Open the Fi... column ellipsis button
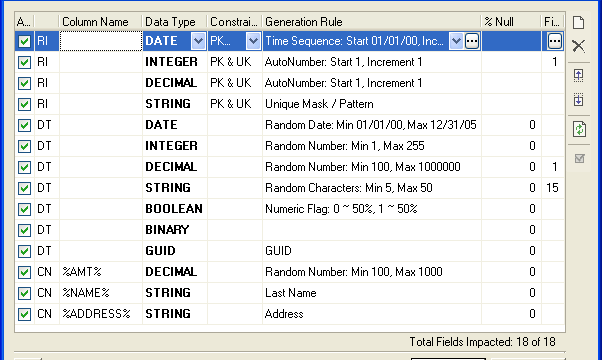 click(555, 41)
